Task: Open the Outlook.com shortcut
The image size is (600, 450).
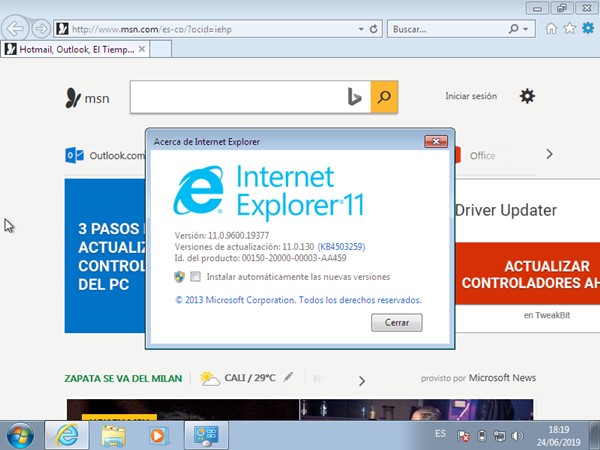Action: (x=105, y=155)
